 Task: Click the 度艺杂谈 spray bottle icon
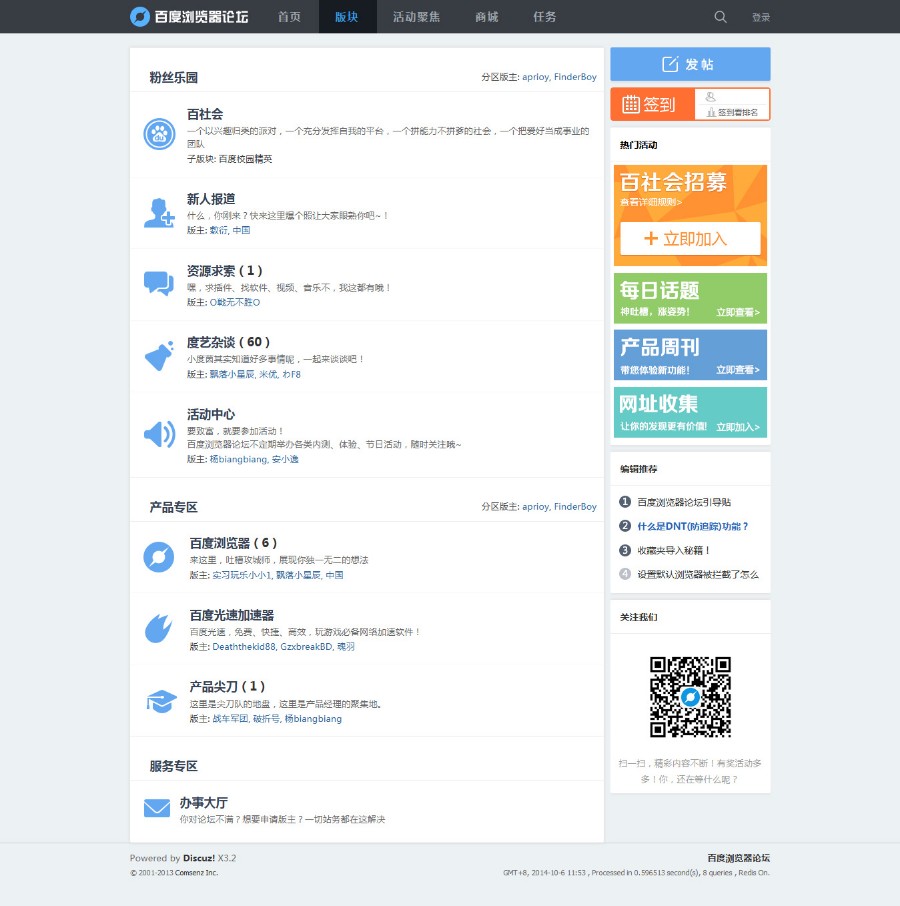[x=159, y=355]
